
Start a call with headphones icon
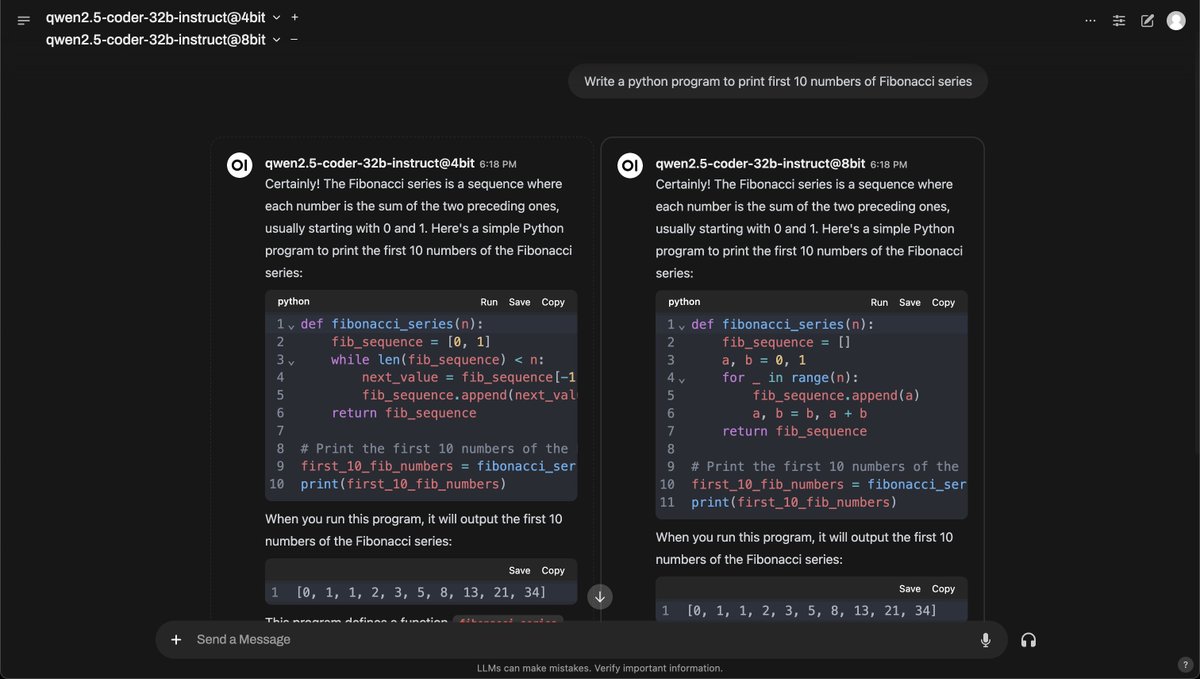click(1028, 640)
